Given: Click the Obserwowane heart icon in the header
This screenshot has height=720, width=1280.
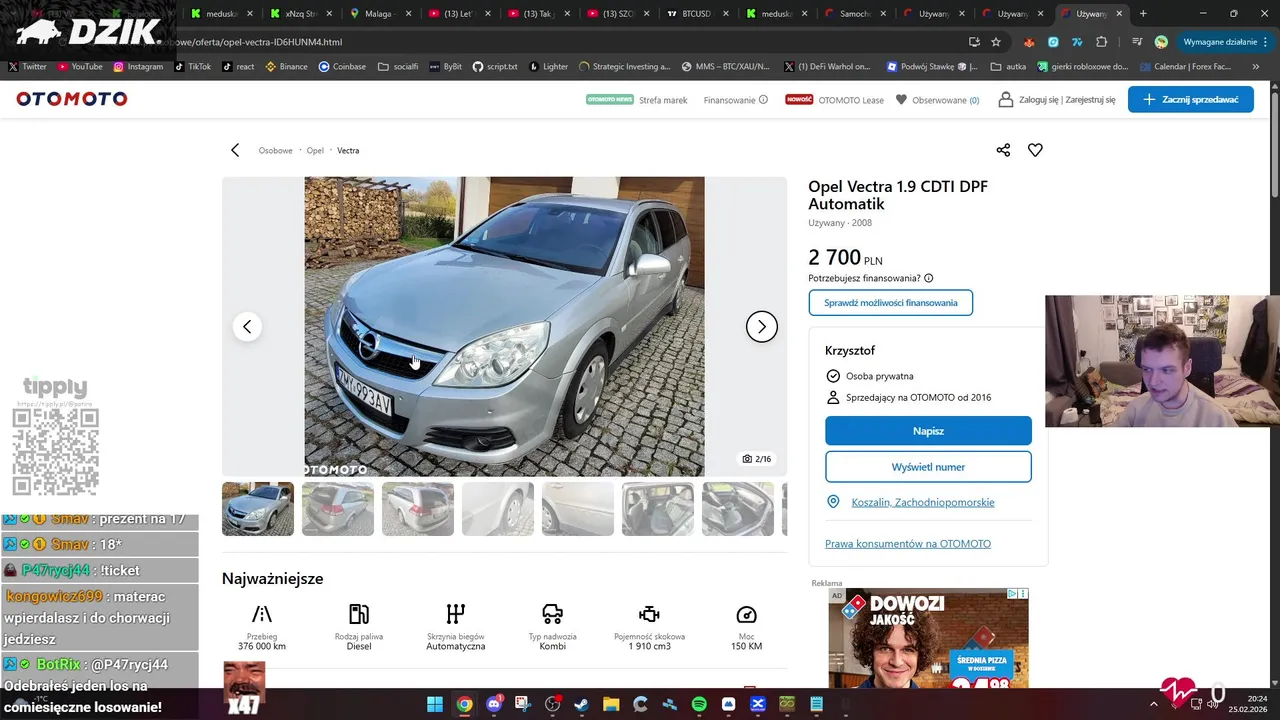Looking at the screenshot, I should [901, 100].
